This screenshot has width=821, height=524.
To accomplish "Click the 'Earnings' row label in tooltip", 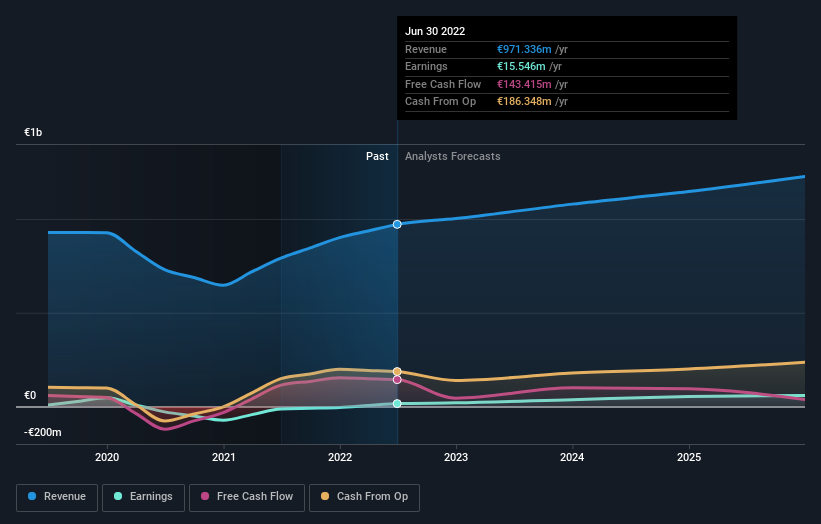I will point(426,66).
